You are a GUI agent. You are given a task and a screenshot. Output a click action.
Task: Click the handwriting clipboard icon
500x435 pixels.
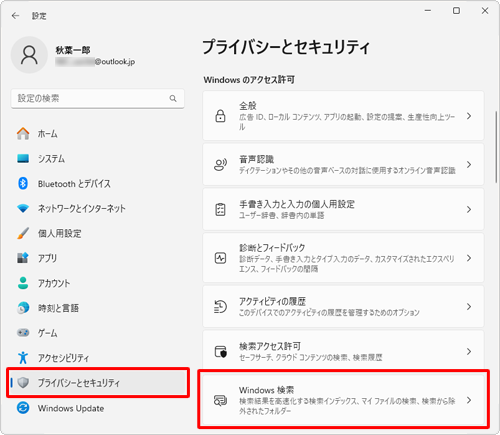tap(220, 209)
